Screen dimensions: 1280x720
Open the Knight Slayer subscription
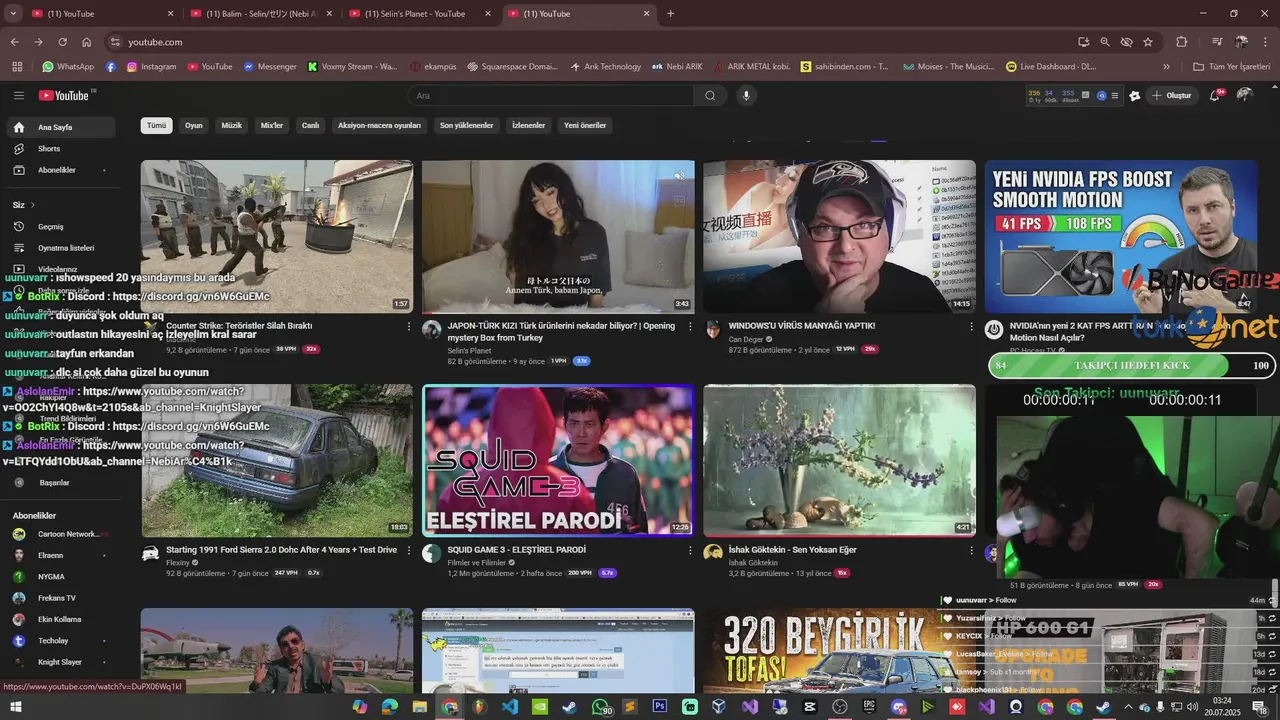(60, 662)
